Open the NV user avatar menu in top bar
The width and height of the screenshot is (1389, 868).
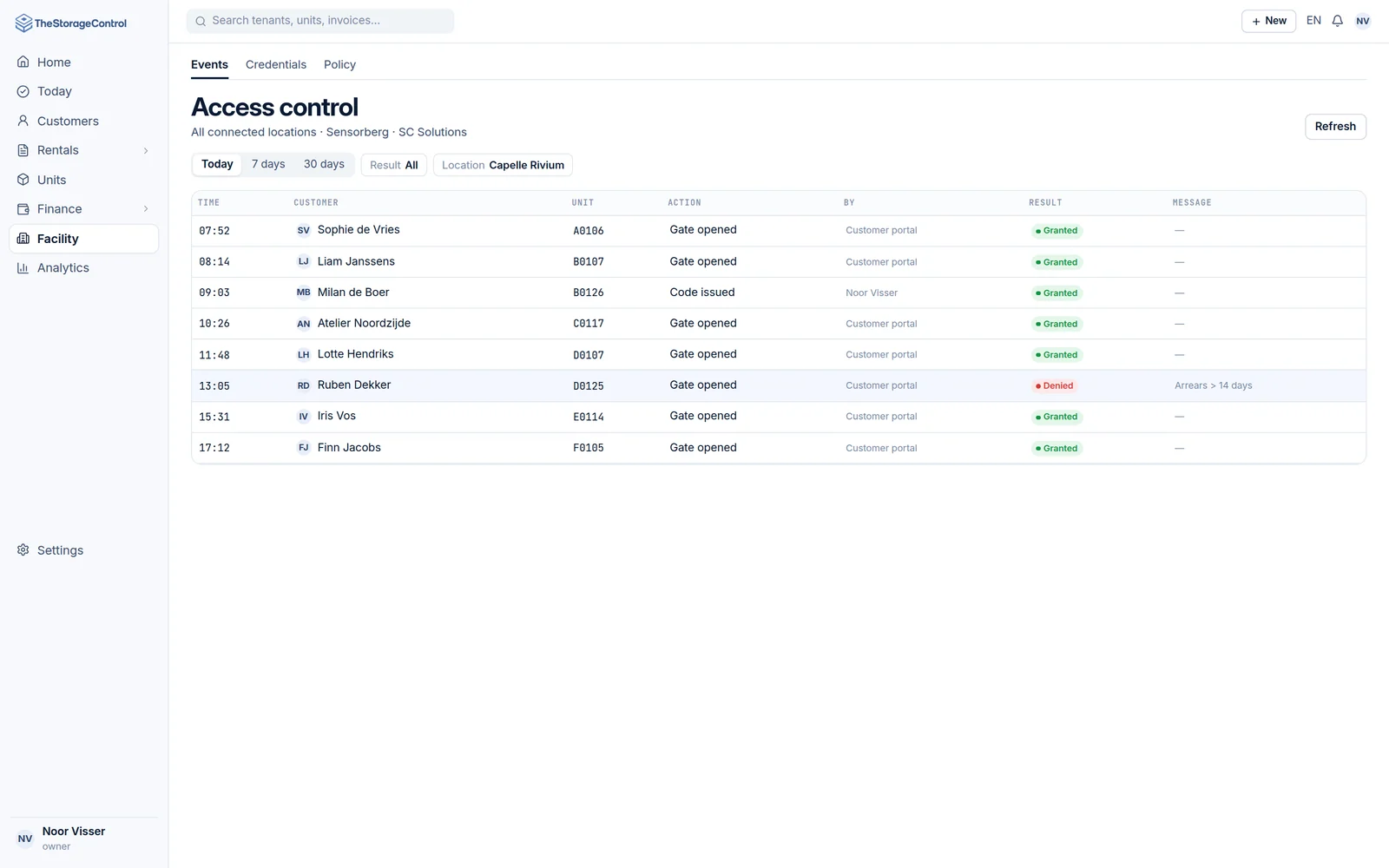point(1363,21)
